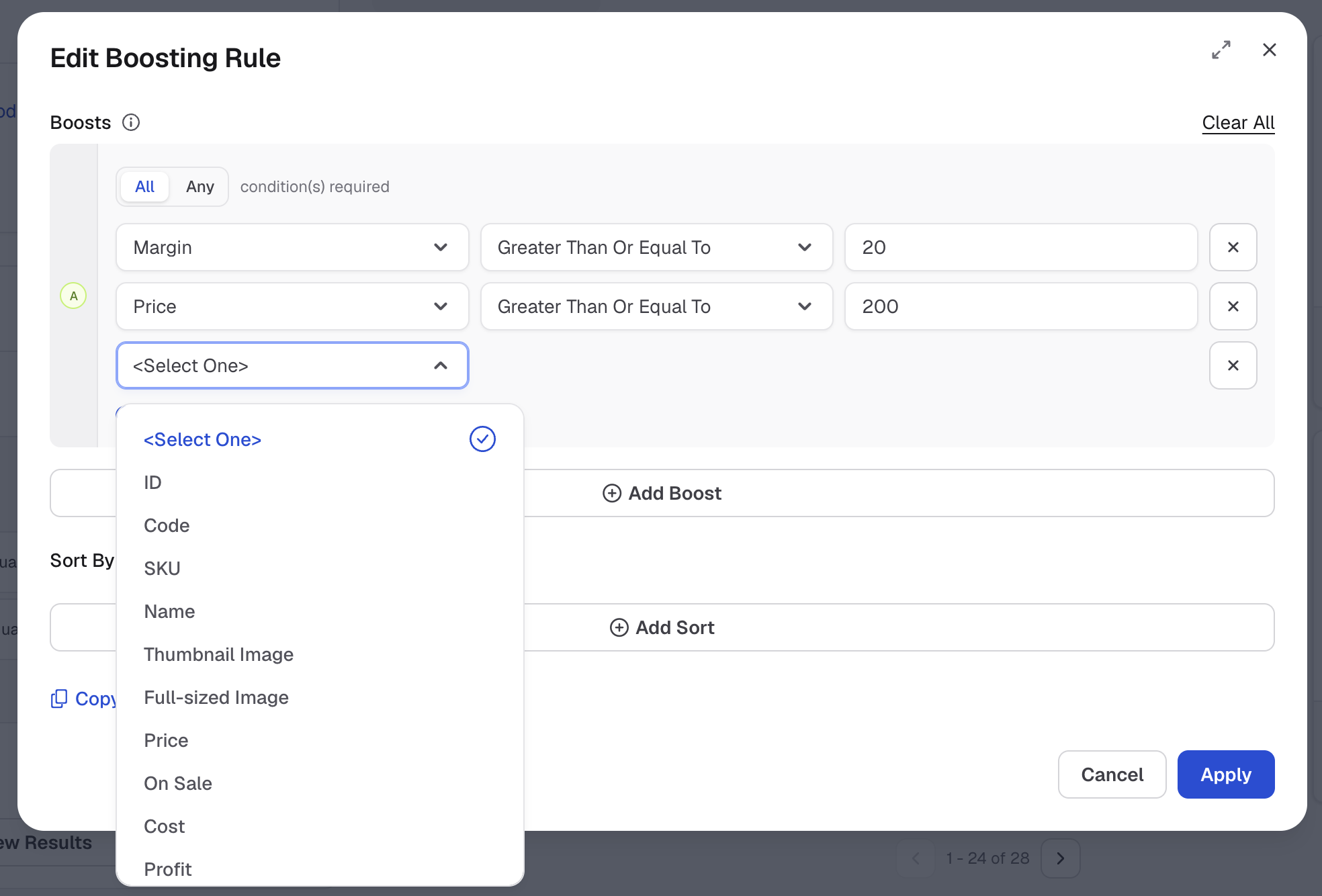1322x896 pixels.
Task: Expand the dialog with the expand arrows icon
Action: coord(1221,50)
